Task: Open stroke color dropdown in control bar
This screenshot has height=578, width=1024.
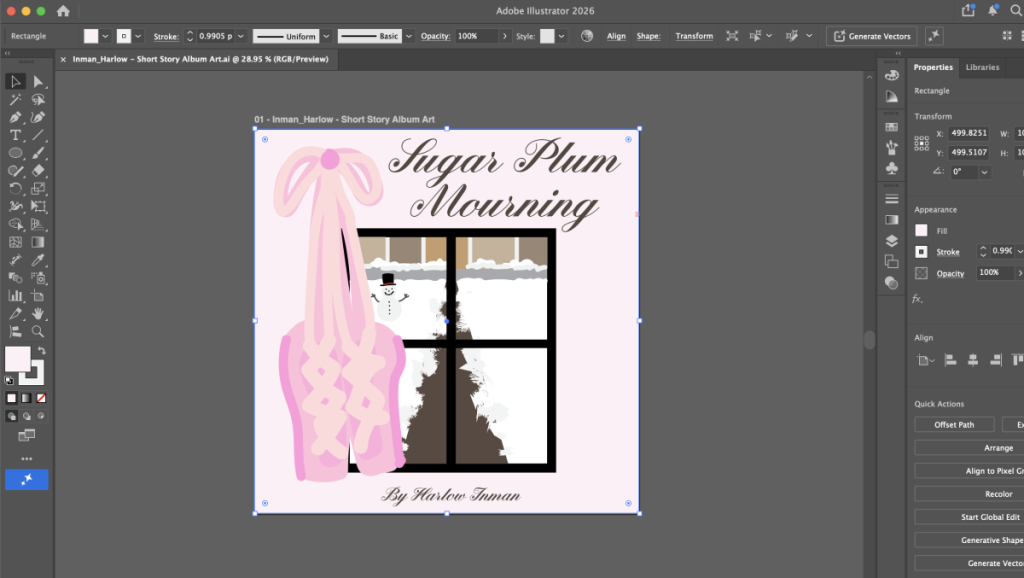Action: pos(138,37)
